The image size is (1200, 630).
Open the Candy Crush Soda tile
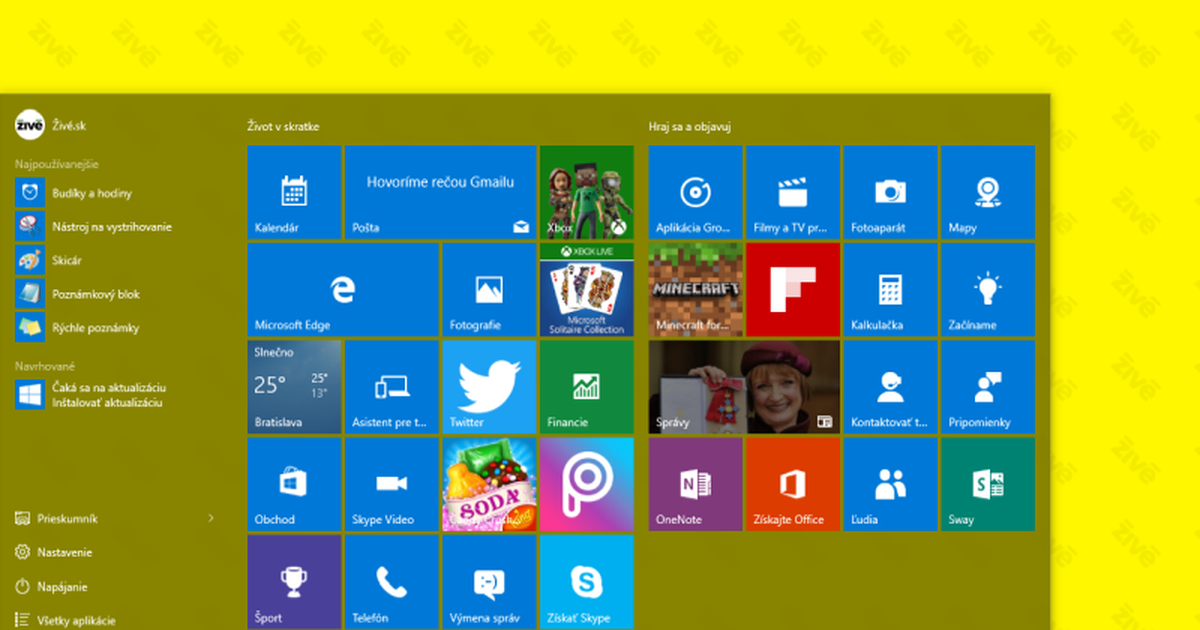pyautogui.click(x=488, y=483)
